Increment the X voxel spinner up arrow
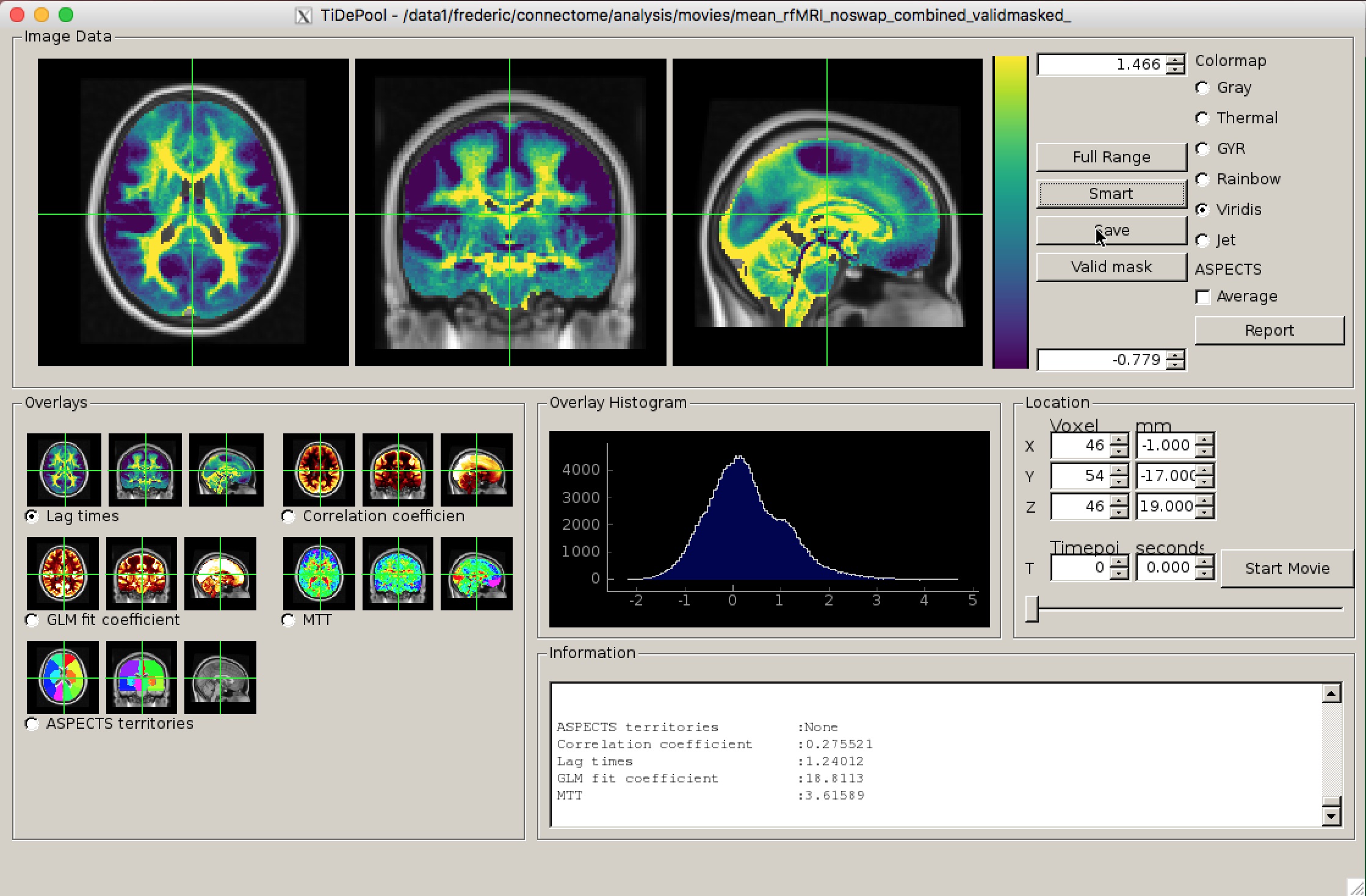 tap(1119, 440)
